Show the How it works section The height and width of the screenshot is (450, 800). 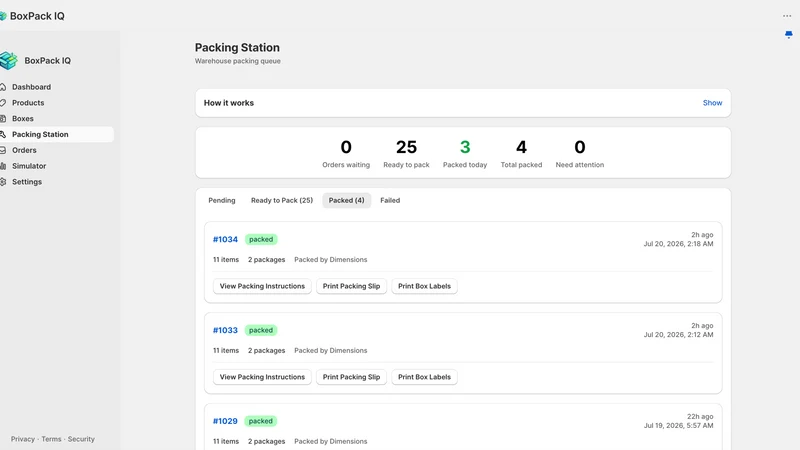pos(712,103)
